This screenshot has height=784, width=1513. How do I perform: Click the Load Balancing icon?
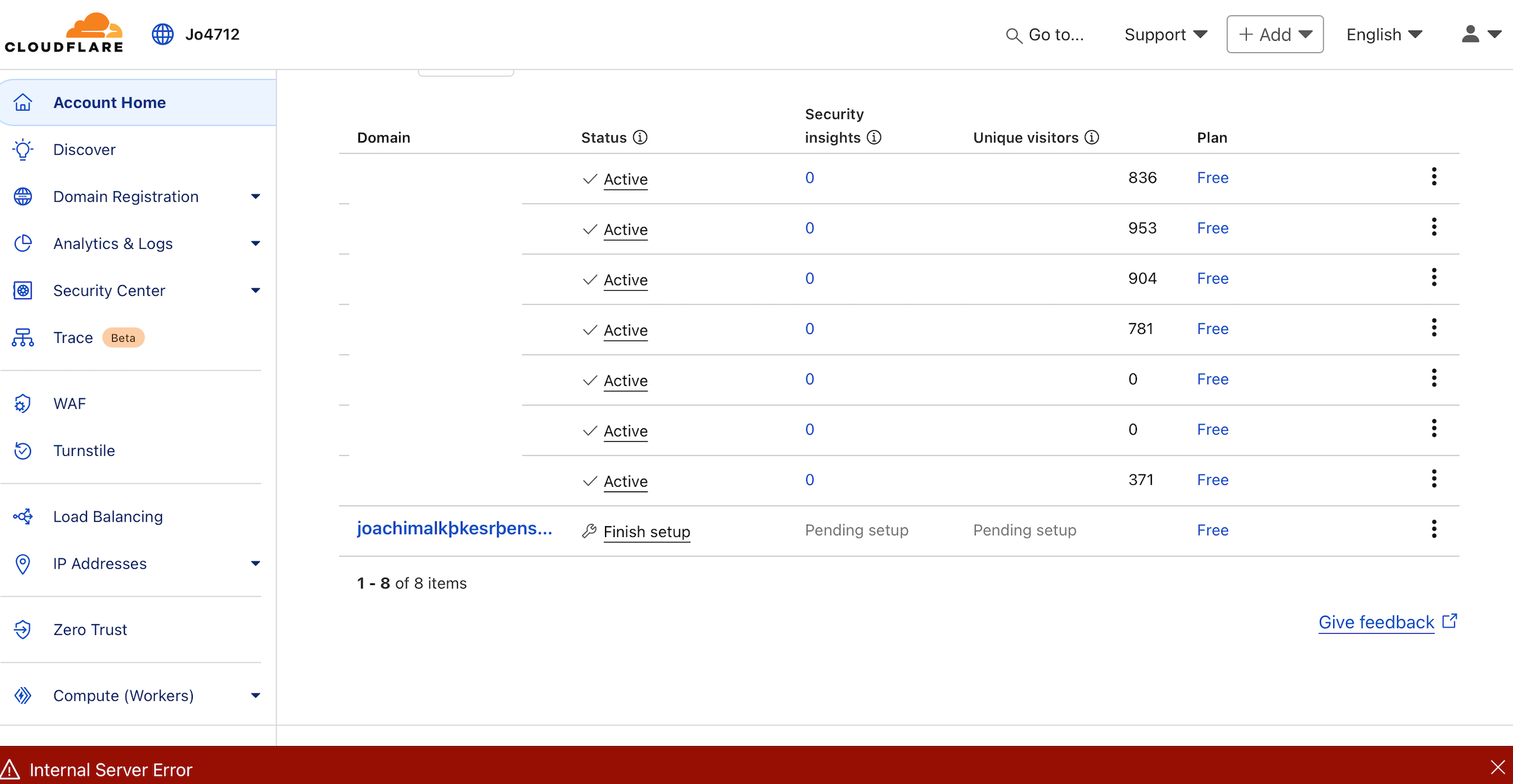(23, 516)
